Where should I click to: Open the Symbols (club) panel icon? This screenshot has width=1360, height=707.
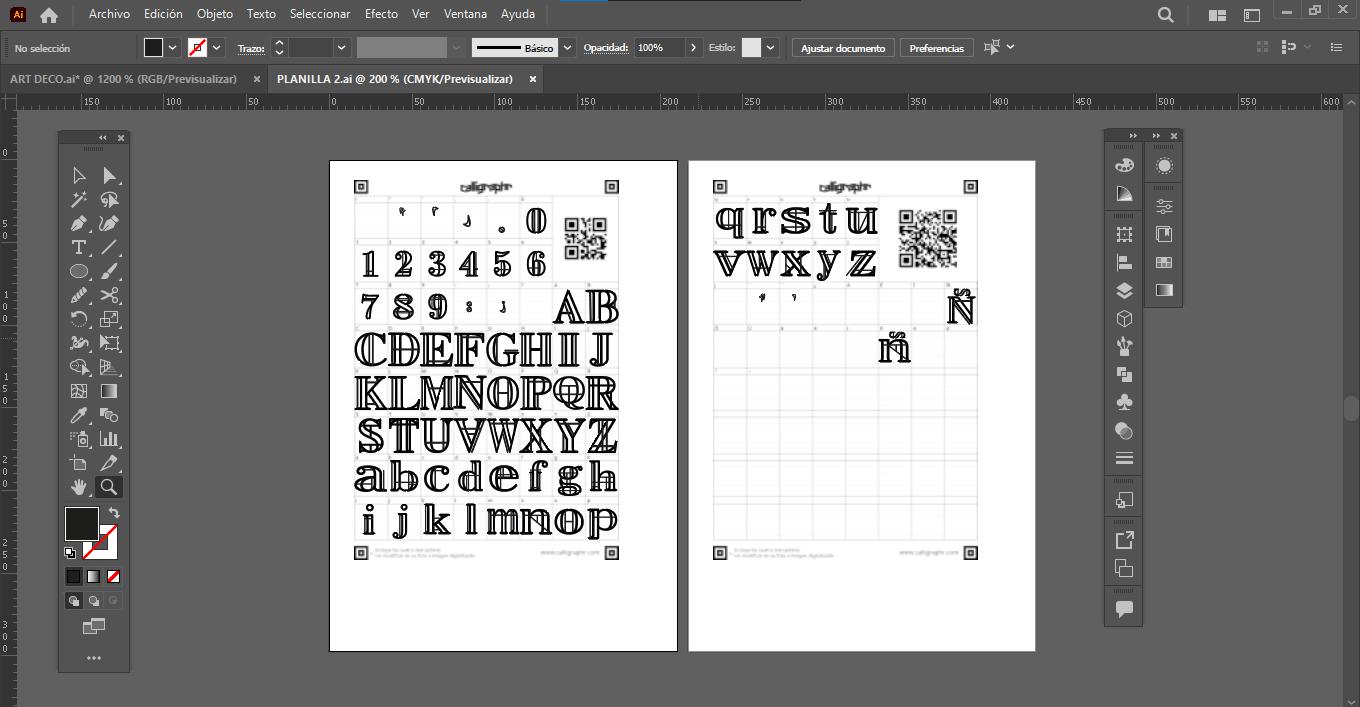1124,402
